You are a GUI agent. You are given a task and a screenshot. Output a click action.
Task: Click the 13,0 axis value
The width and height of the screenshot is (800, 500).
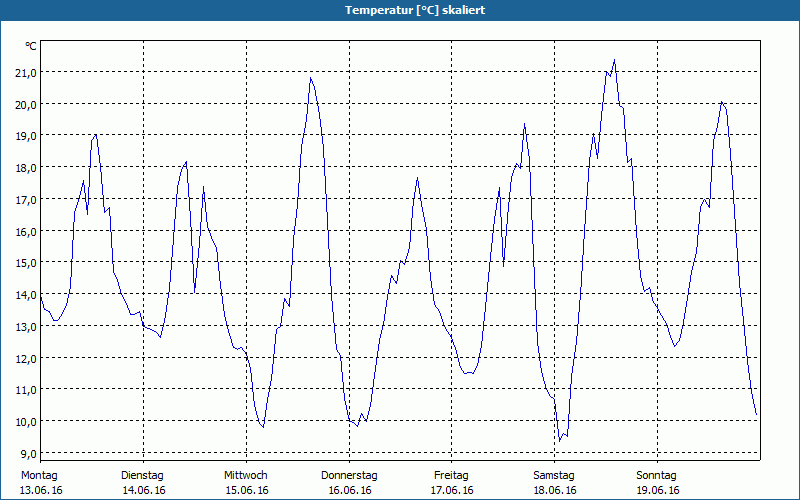click(x=26, y=327)
